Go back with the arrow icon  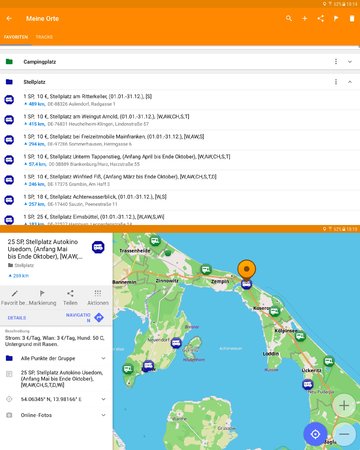click(9, 19)
